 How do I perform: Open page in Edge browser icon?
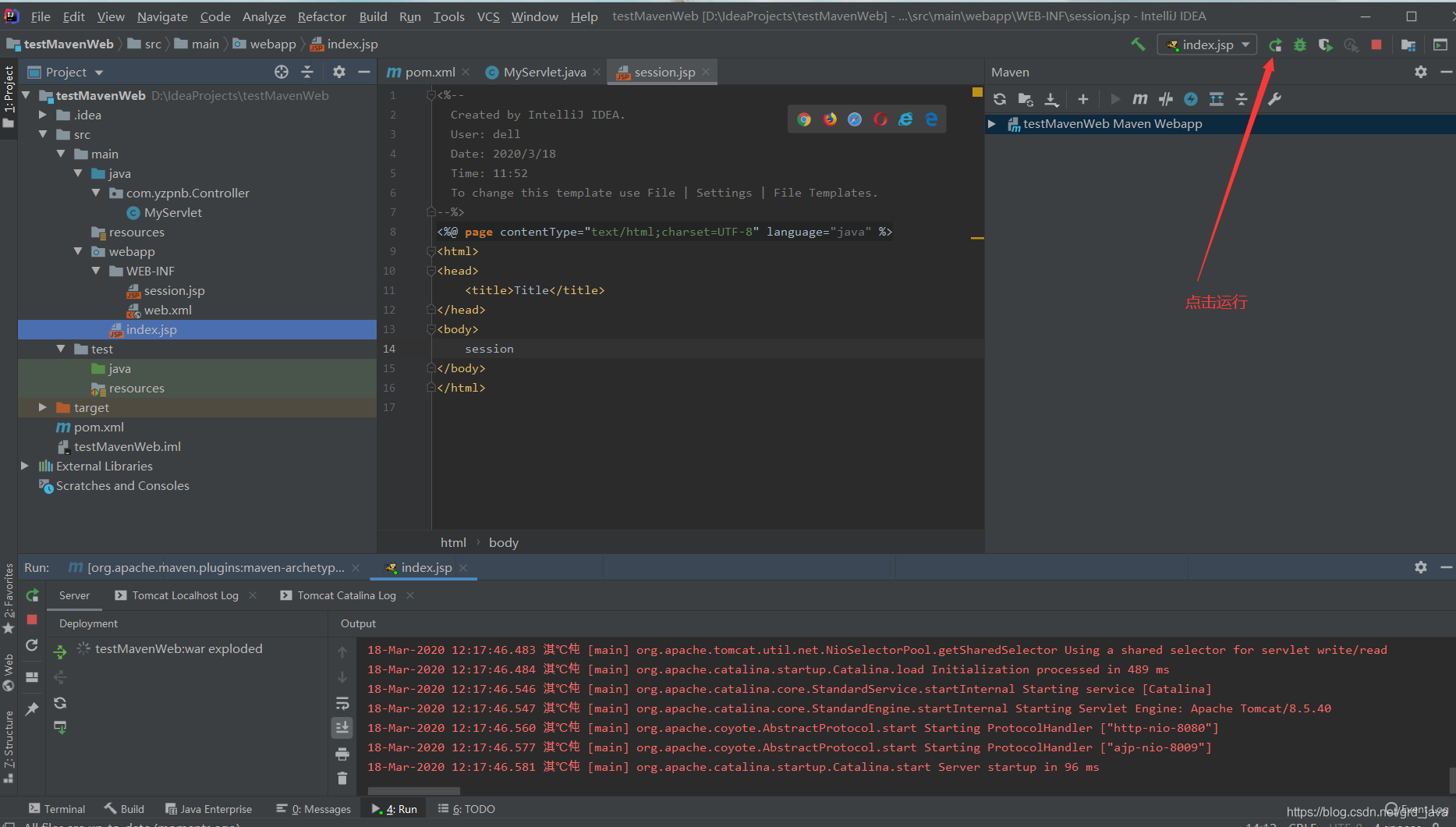[931, 119]
